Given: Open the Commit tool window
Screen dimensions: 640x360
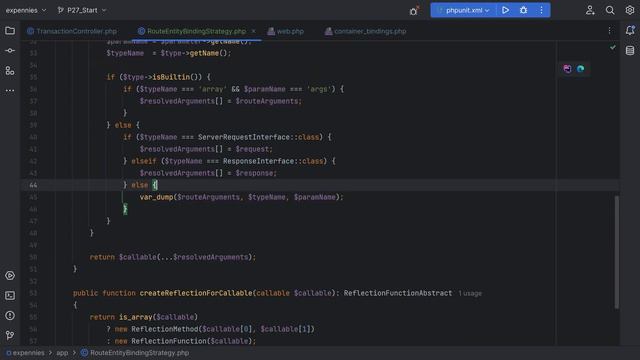Looking at the screenshot, I should tap(10, 51).
